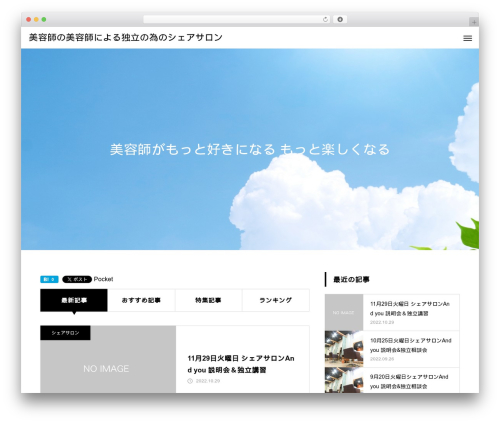Click the yellow minimize window button
The image size is (500, 423).
coord(36,19)
